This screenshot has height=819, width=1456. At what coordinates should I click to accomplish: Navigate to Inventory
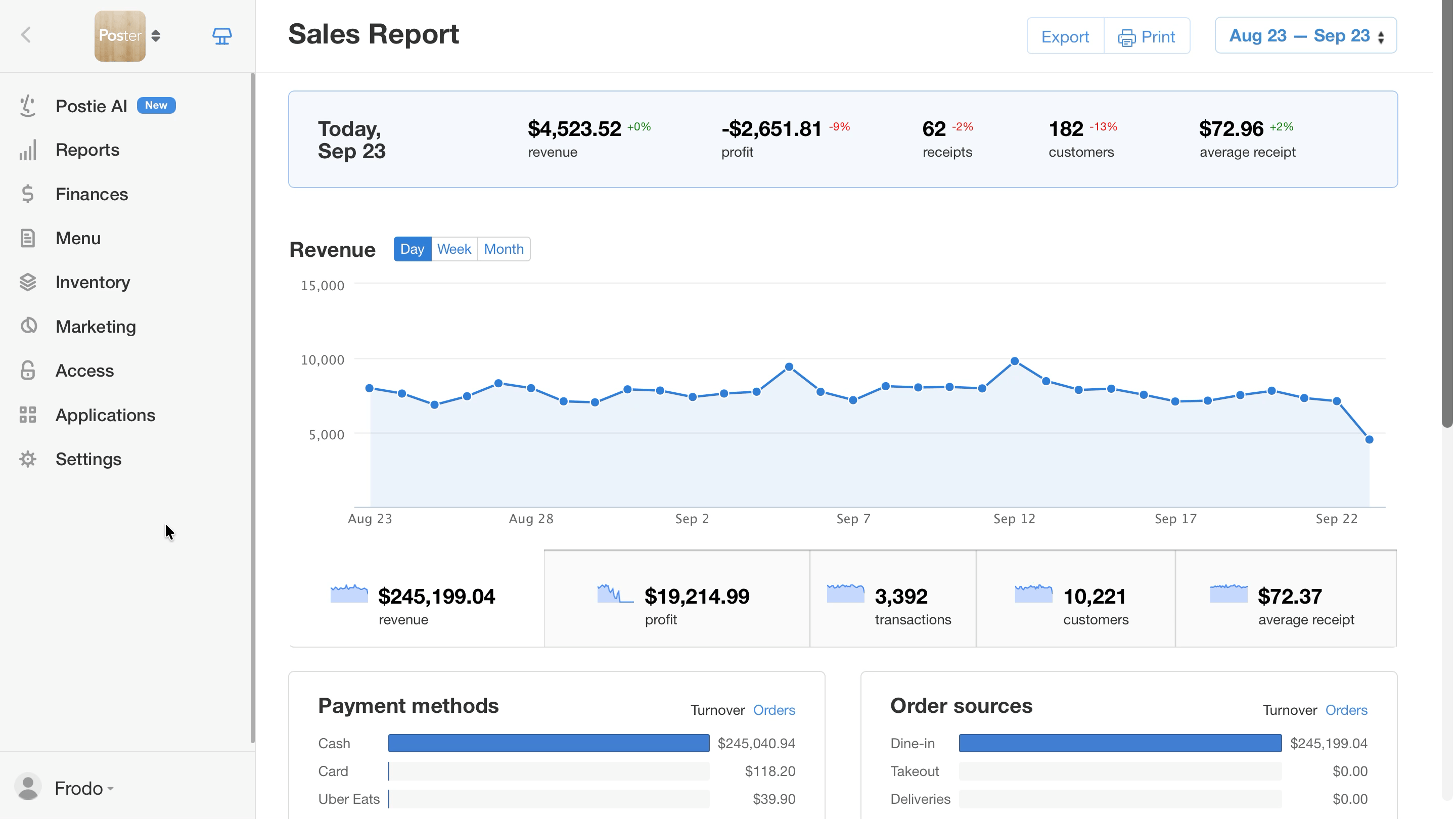(x=93, y=282)
